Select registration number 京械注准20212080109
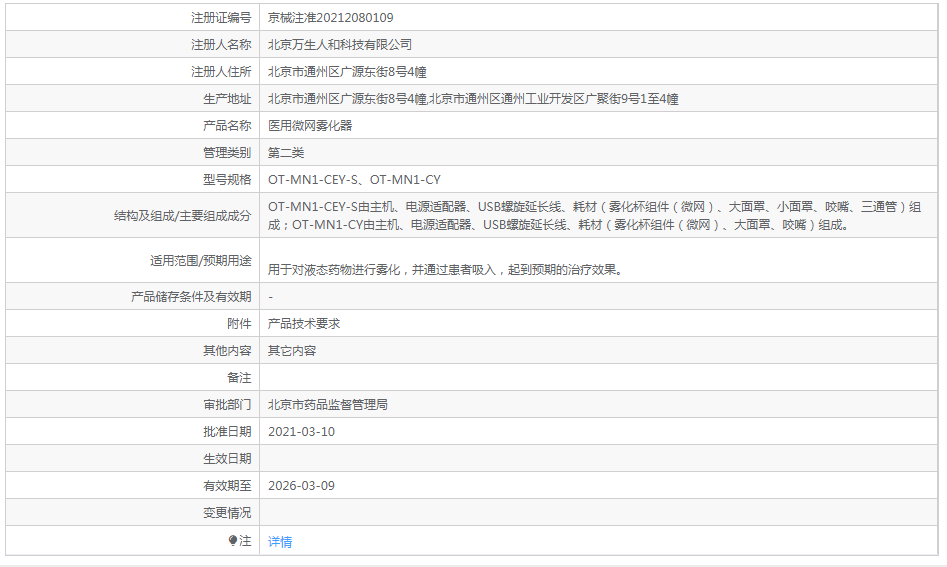The height and width of the screenshot is (567, 947). point(330,18)
